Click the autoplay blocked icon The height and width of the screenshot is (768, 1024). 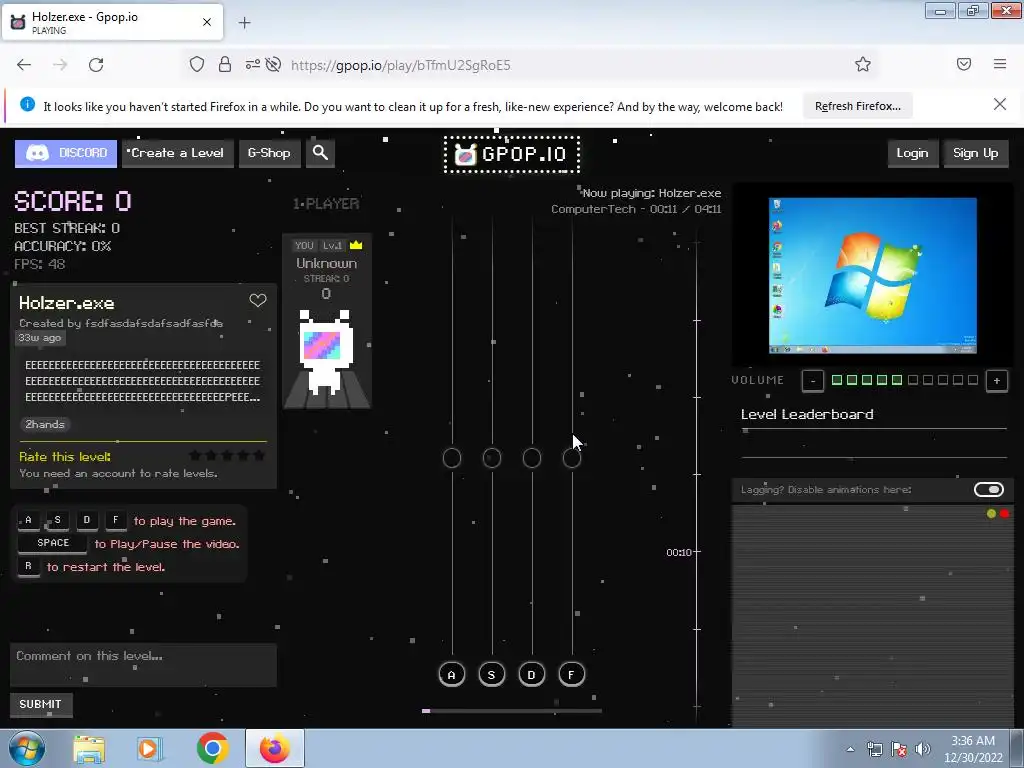click(274, 64)
